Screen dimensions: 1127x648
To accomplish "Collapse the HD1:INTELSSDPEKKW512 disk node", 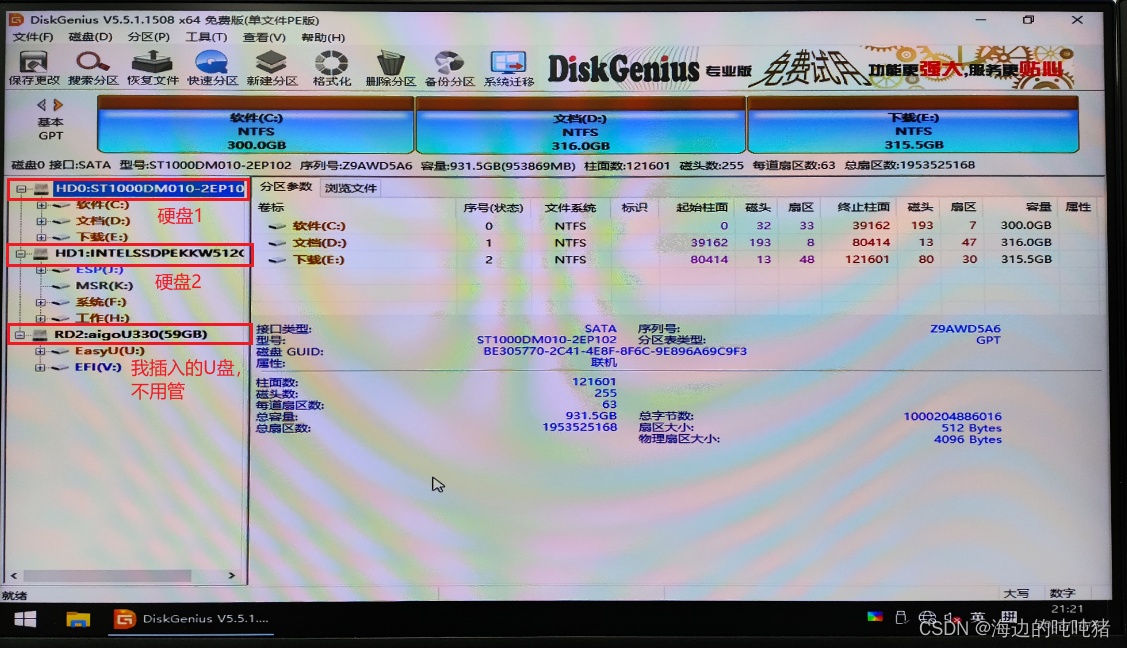I will coord(20,254).
